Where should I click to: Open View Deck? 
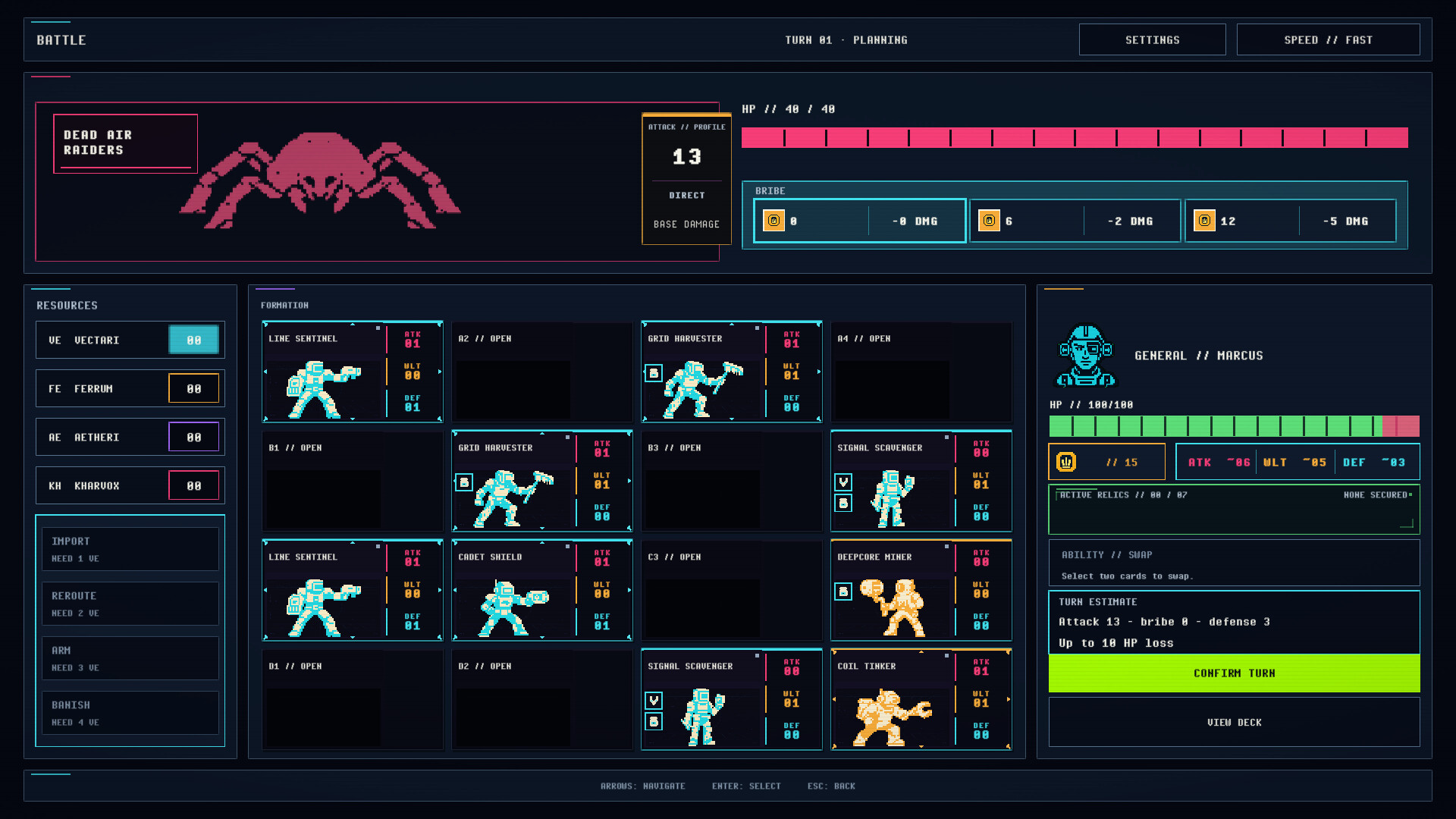click(x=1234, y=722)
